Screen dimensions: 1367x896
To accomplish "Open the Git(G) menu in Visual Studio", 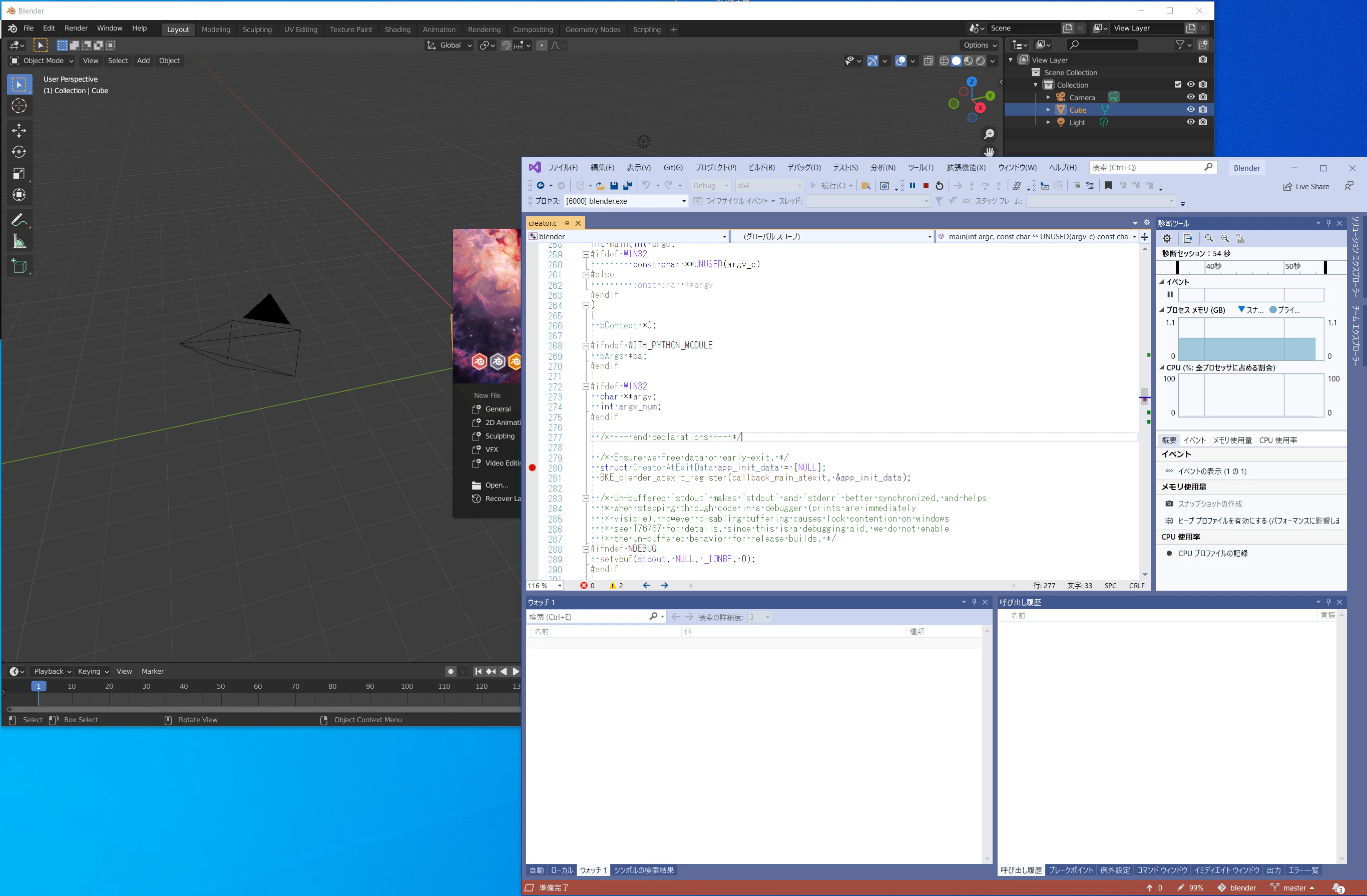I will tap(673, 168).
